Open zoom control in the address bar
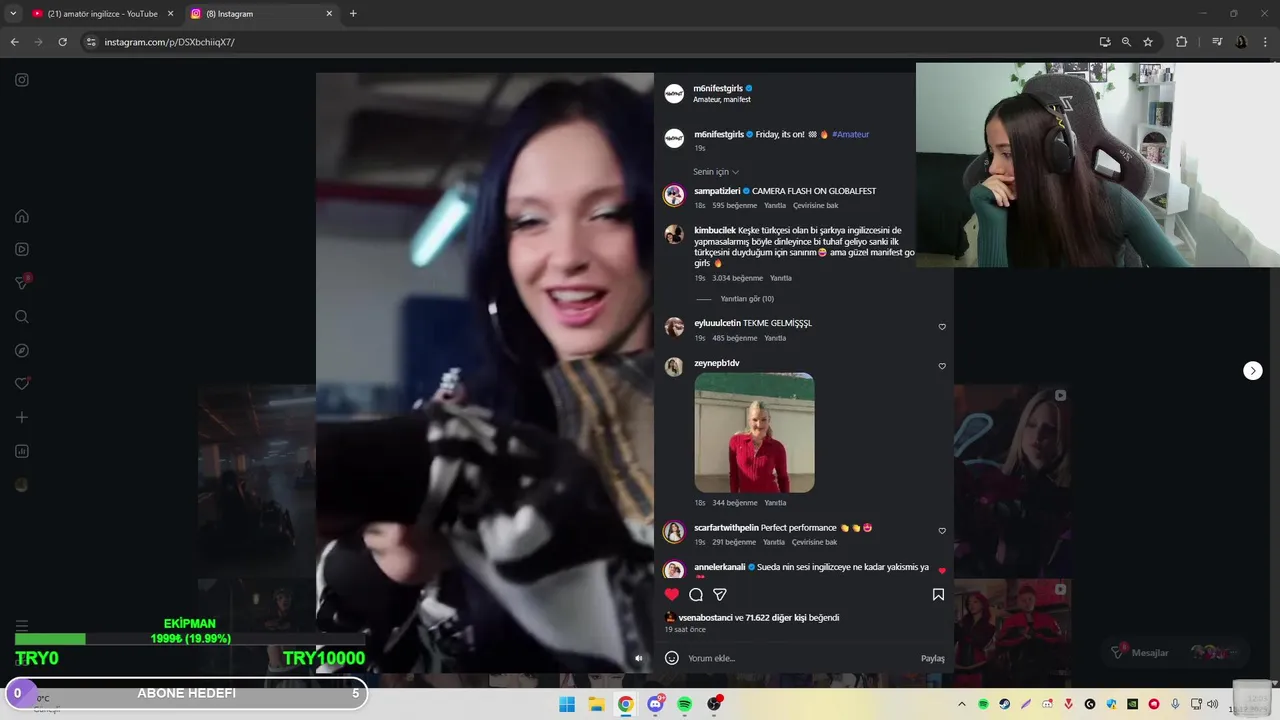 (1126, 42)
